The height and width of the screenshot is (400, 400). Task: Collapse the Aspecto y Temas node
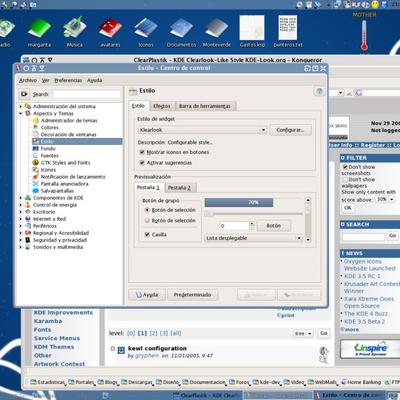pos(21,113)
